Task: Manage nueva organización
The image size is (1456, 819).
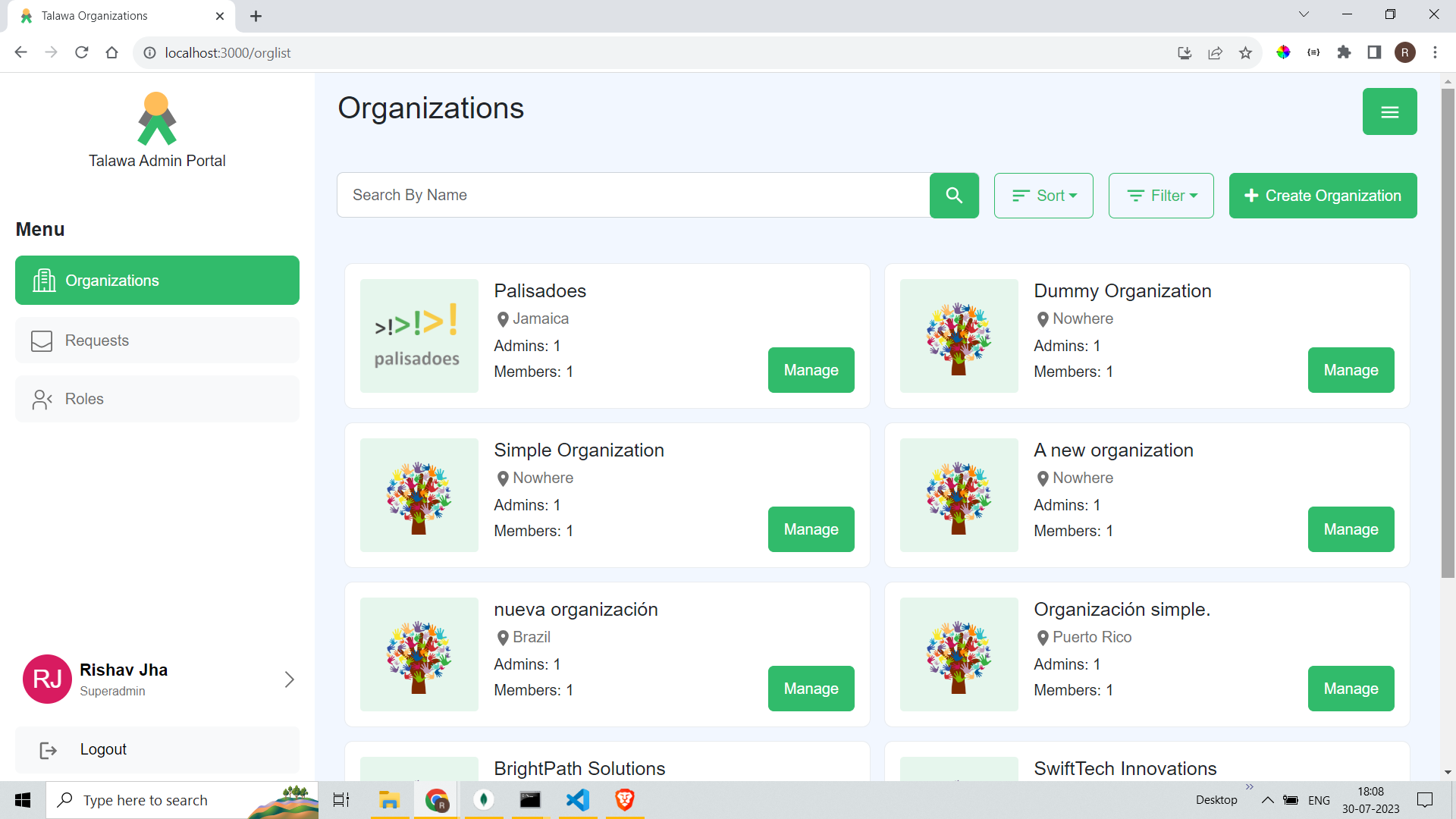Action: [x=811, y=689]
